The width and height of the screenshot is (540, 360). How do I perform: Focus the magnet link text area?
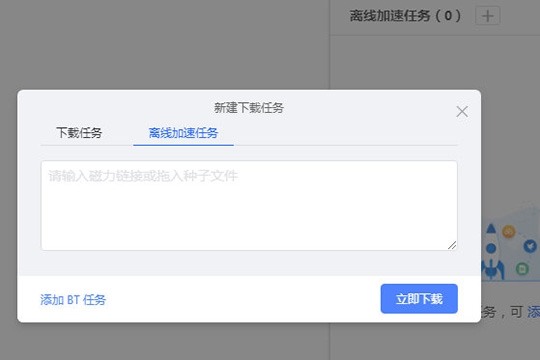coord(249,205)
